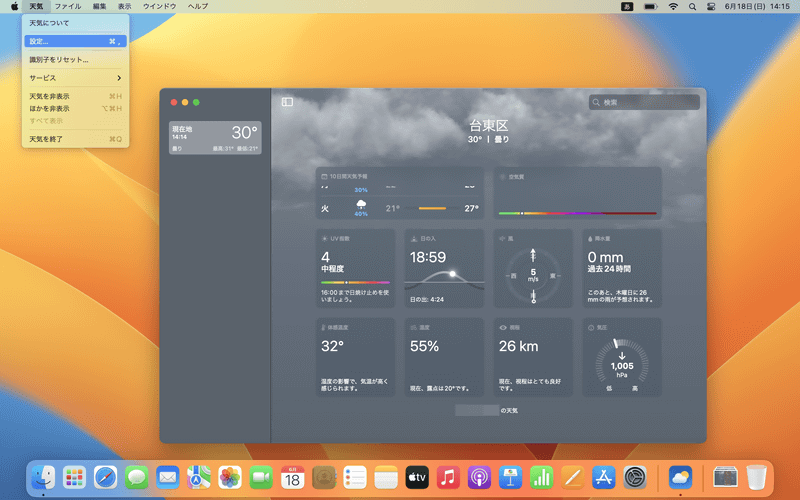Image resolution: width=800 pixels, height=500 pixels.
Task: Open the 表示 menu in menu bar
Action: click(124, 6)
